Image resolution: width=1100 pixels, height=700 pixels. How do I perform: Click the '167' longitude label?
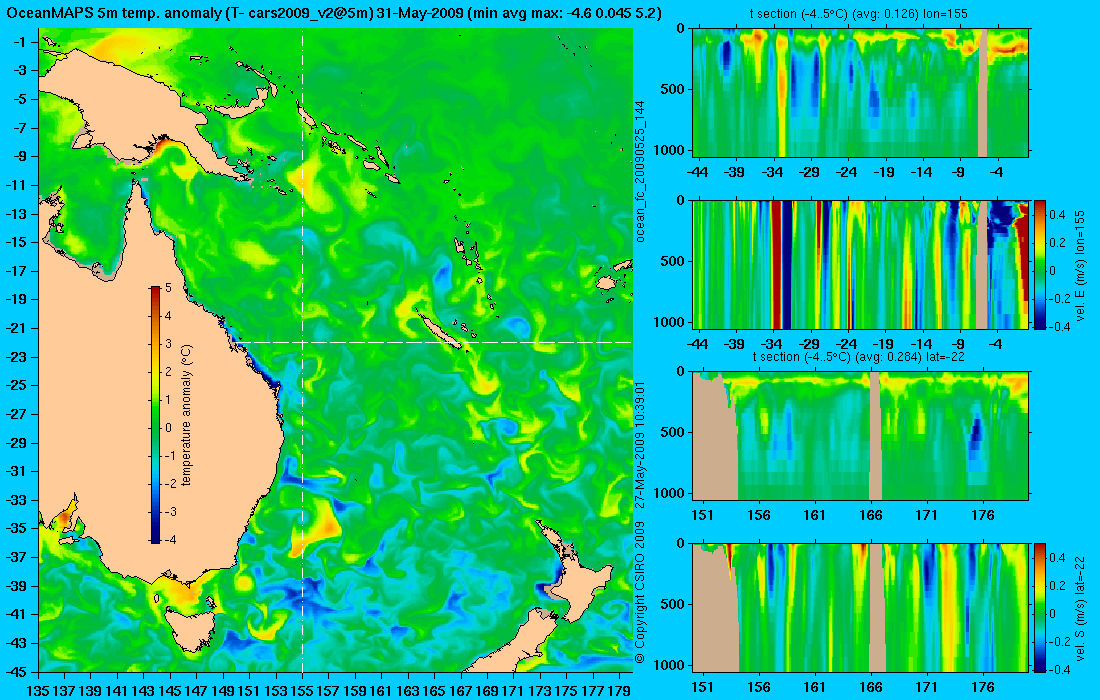click(461, 691)
